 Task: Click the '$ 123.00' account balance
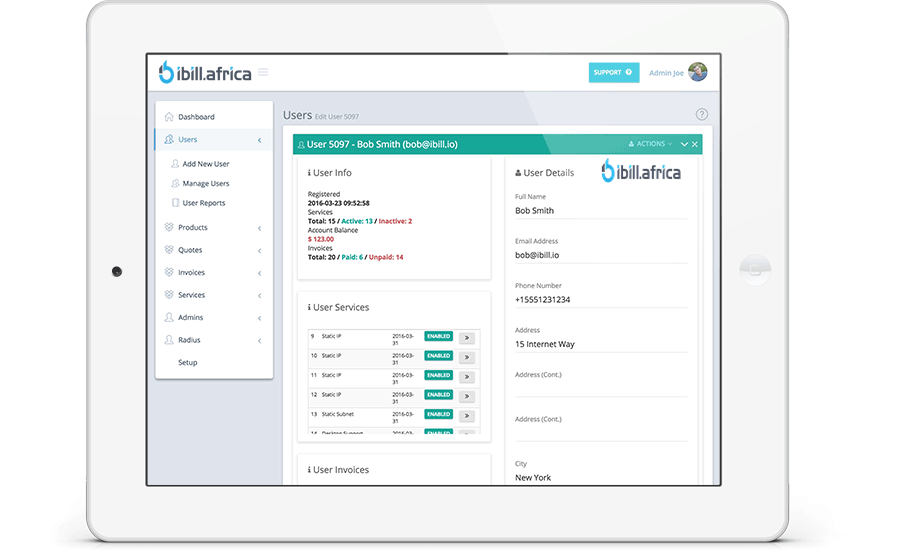pos(320,239)
